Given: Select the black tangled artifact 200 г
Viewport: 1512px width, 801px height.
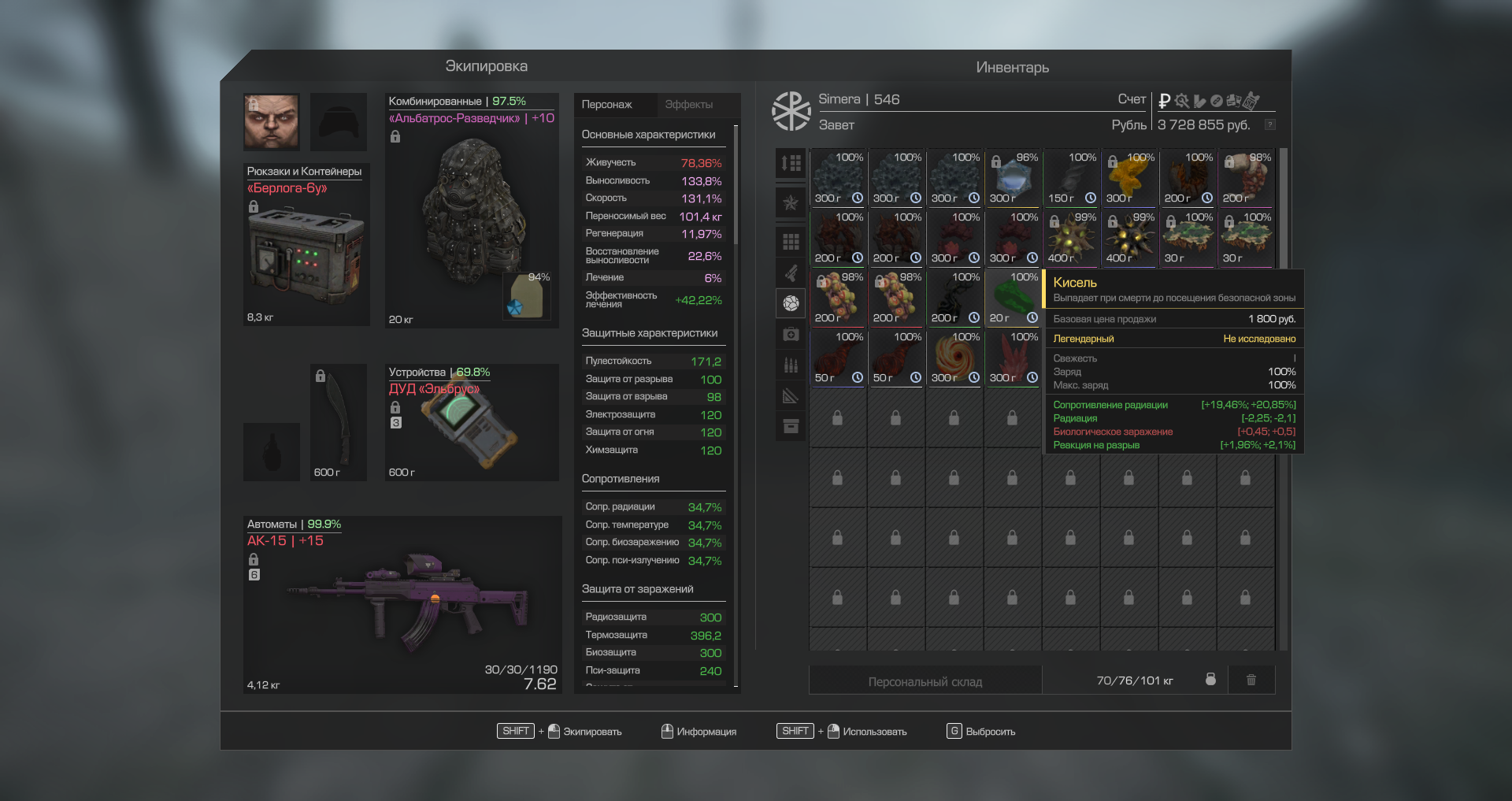Looking at the screenshot, I should click(x=954, y=298).
